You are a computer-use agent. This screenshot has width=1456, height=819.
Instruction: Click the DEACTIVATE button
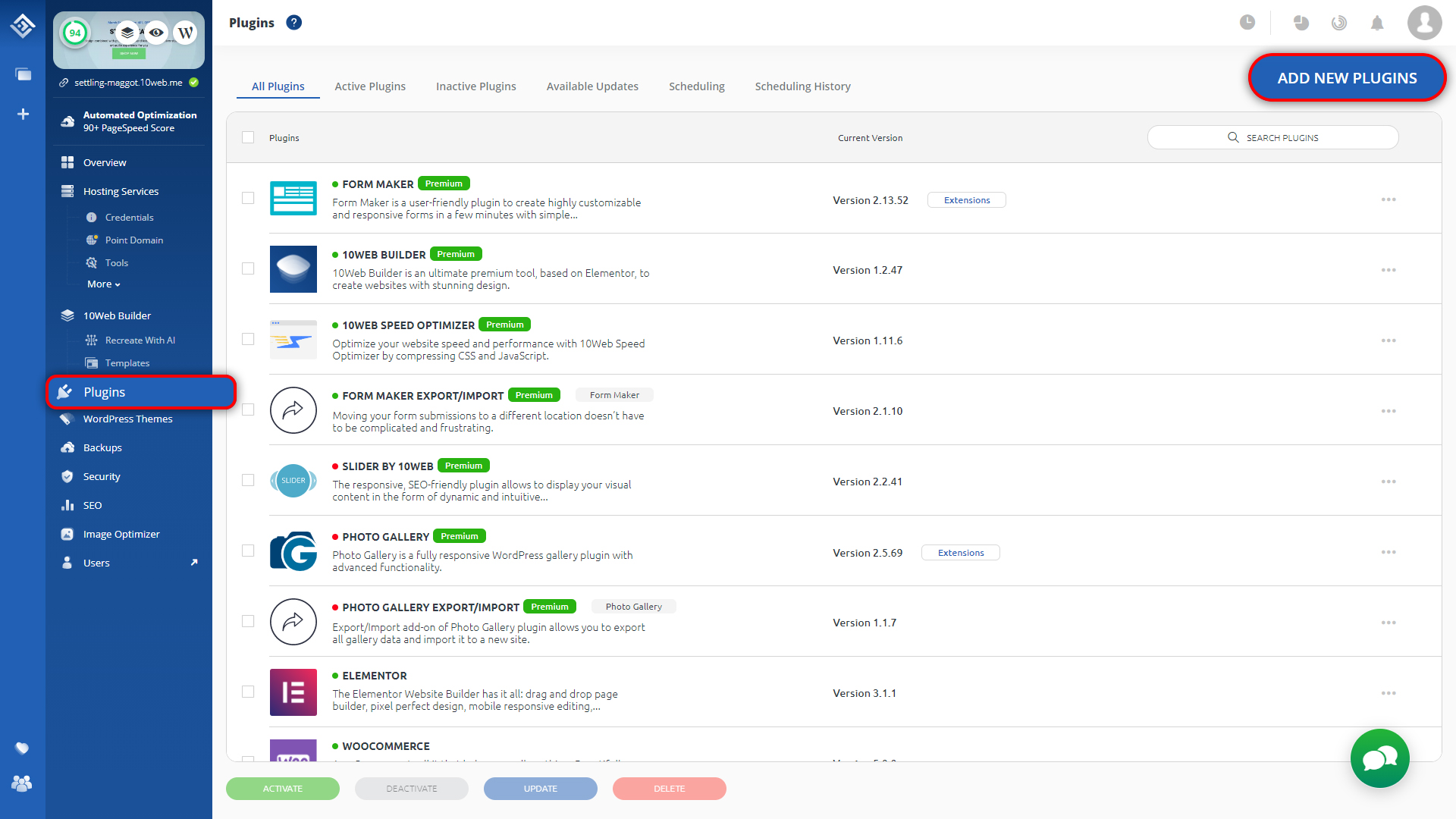(412, 789)
